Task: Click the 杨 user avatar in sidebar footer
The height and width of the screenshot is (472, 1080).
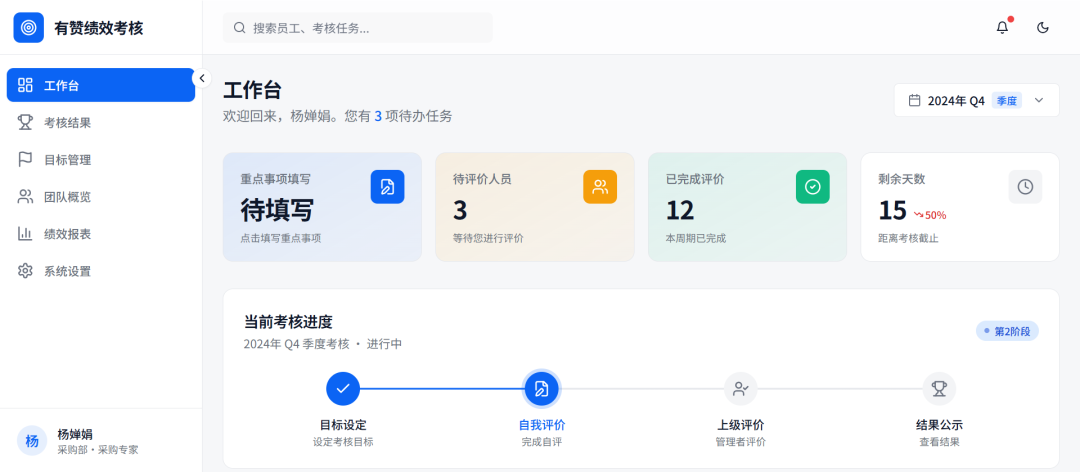Action: (32, 441)
